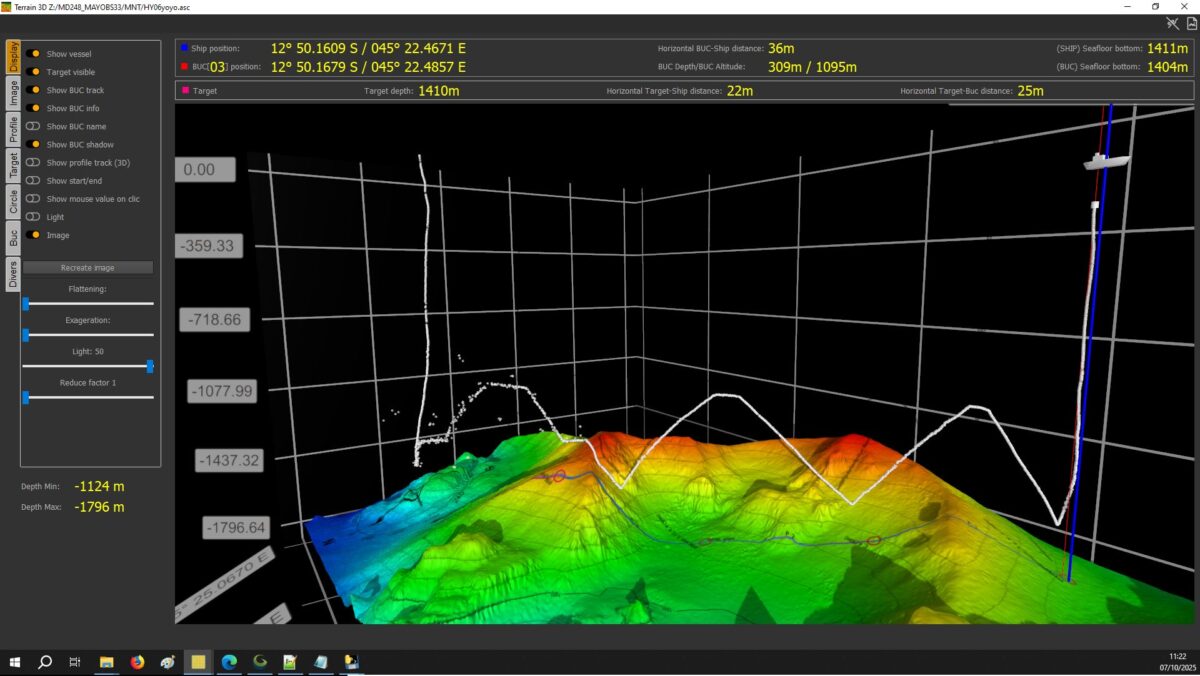The width and height of the screenshot is (1200, 676).
Task: Click the taskbar search magnifier icon
Action: pos(45,662)
